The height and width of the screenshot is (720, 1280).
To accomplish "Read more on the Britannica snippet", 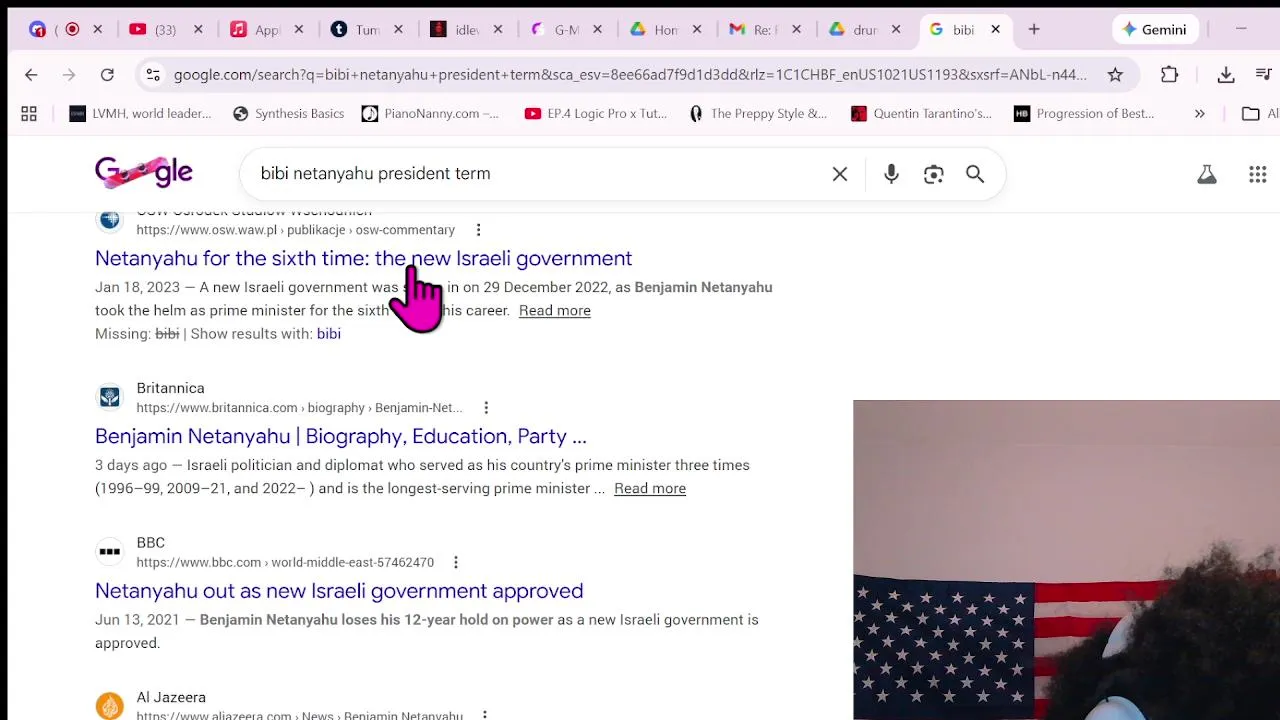I will coord(649,489).
